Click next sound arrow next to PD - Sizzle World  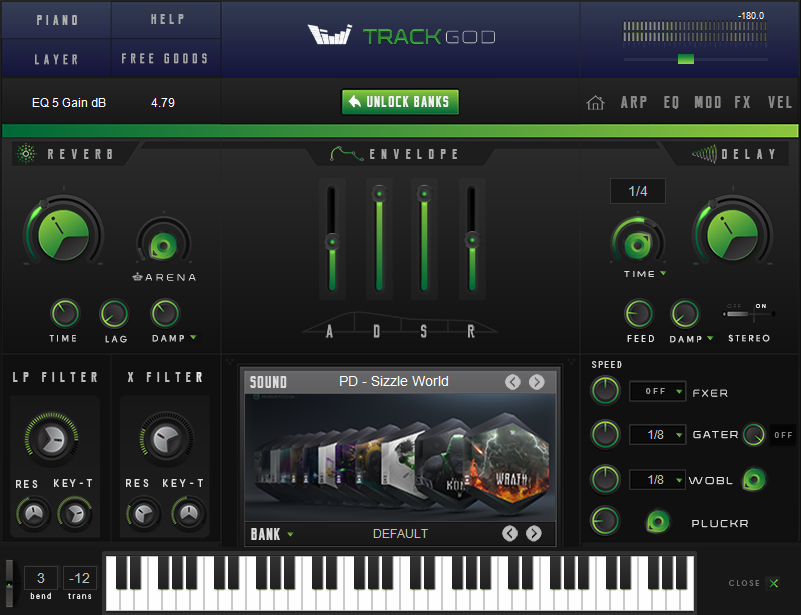point(536,382)
